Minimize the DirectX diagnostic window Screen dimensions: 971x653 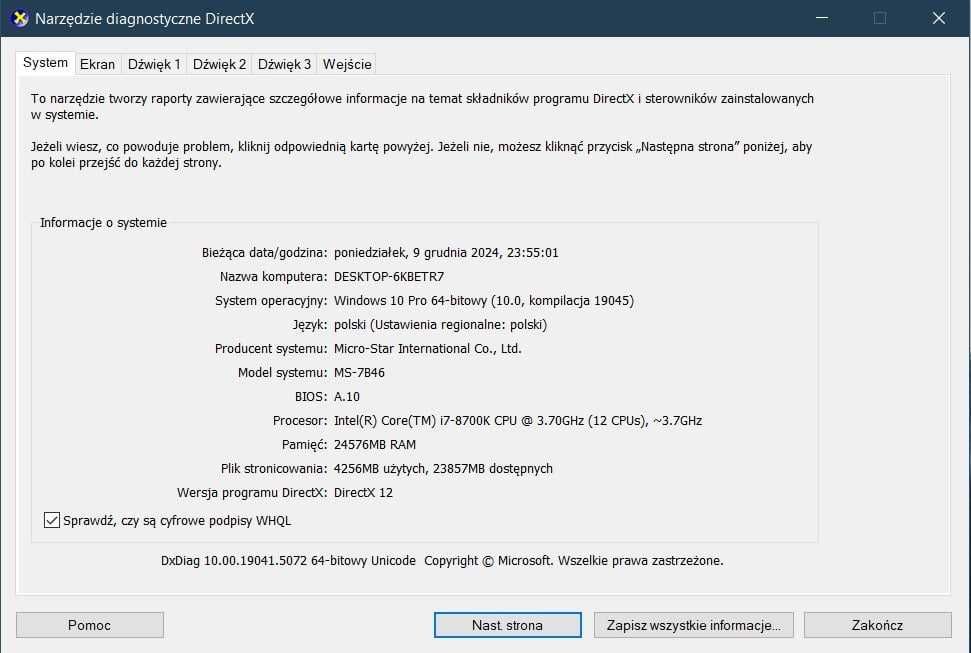tap(822, 18)
